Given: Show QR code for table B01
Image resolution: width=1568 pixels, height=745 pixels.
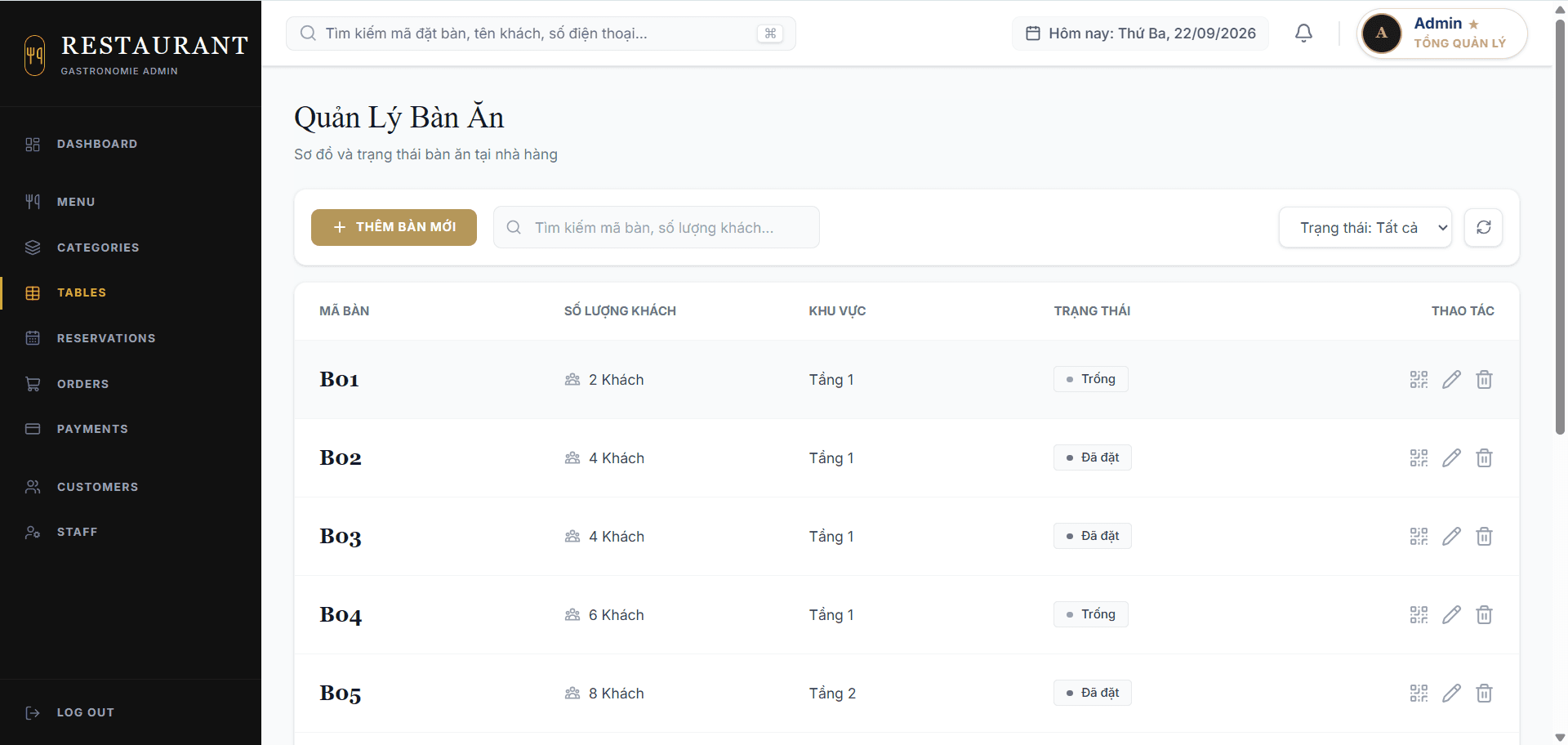Looking at the screenshot, I should click(x=1419, y=380).
